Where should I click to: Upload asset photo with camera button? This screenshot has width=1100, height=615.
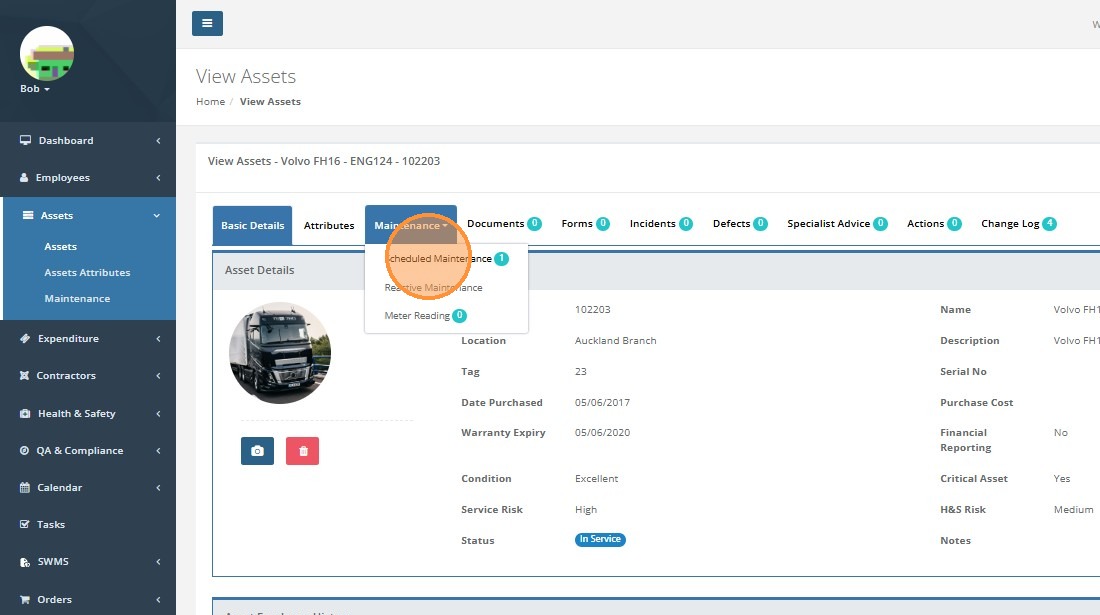coord(257,451)
